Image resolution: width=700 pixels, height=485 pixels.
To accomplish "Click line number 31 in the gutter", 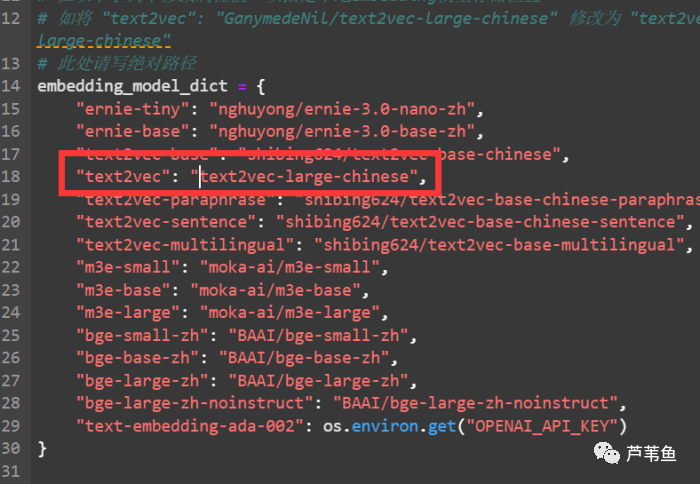I will click(11, 471).
